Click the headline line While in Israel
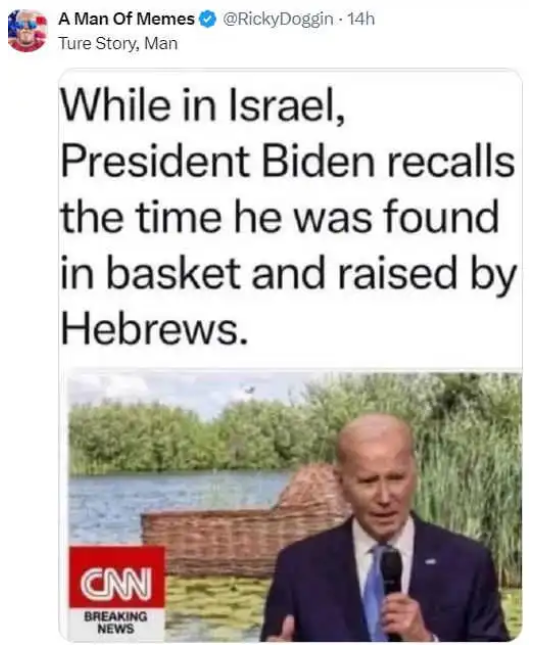Viewport: 536px width, 653px height. pyautogui.click(x=203, y=105)
